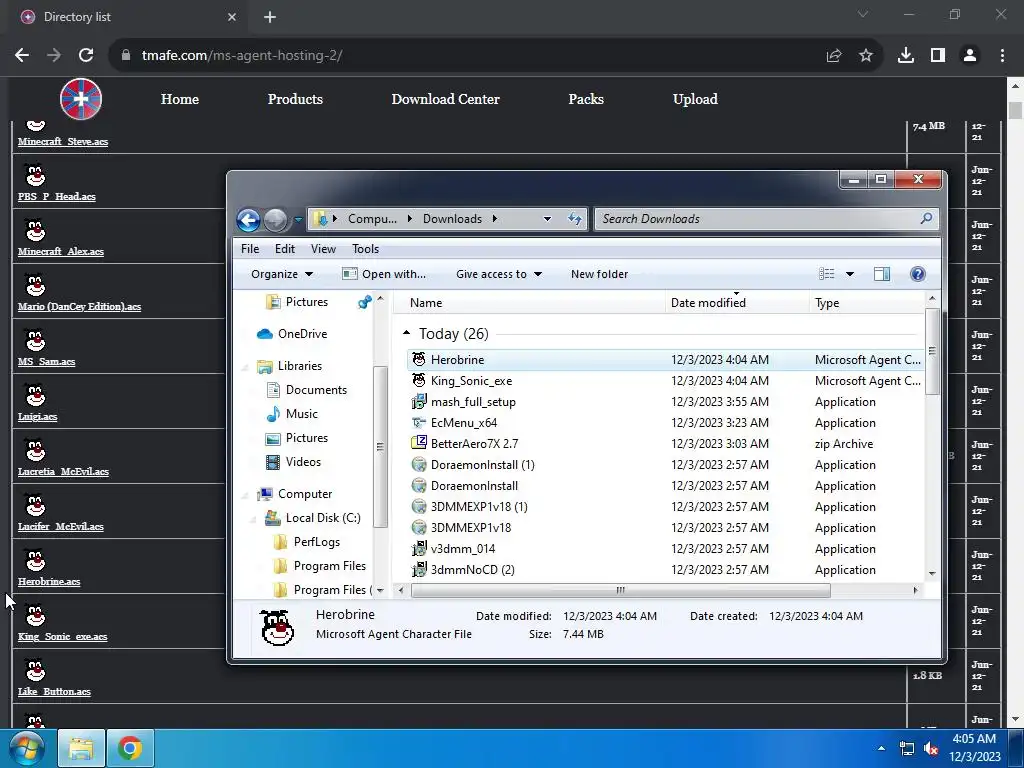Open the View menu in Explorer
The width and height of the screenshot is (1024, 768).
[x=323, y=249]
